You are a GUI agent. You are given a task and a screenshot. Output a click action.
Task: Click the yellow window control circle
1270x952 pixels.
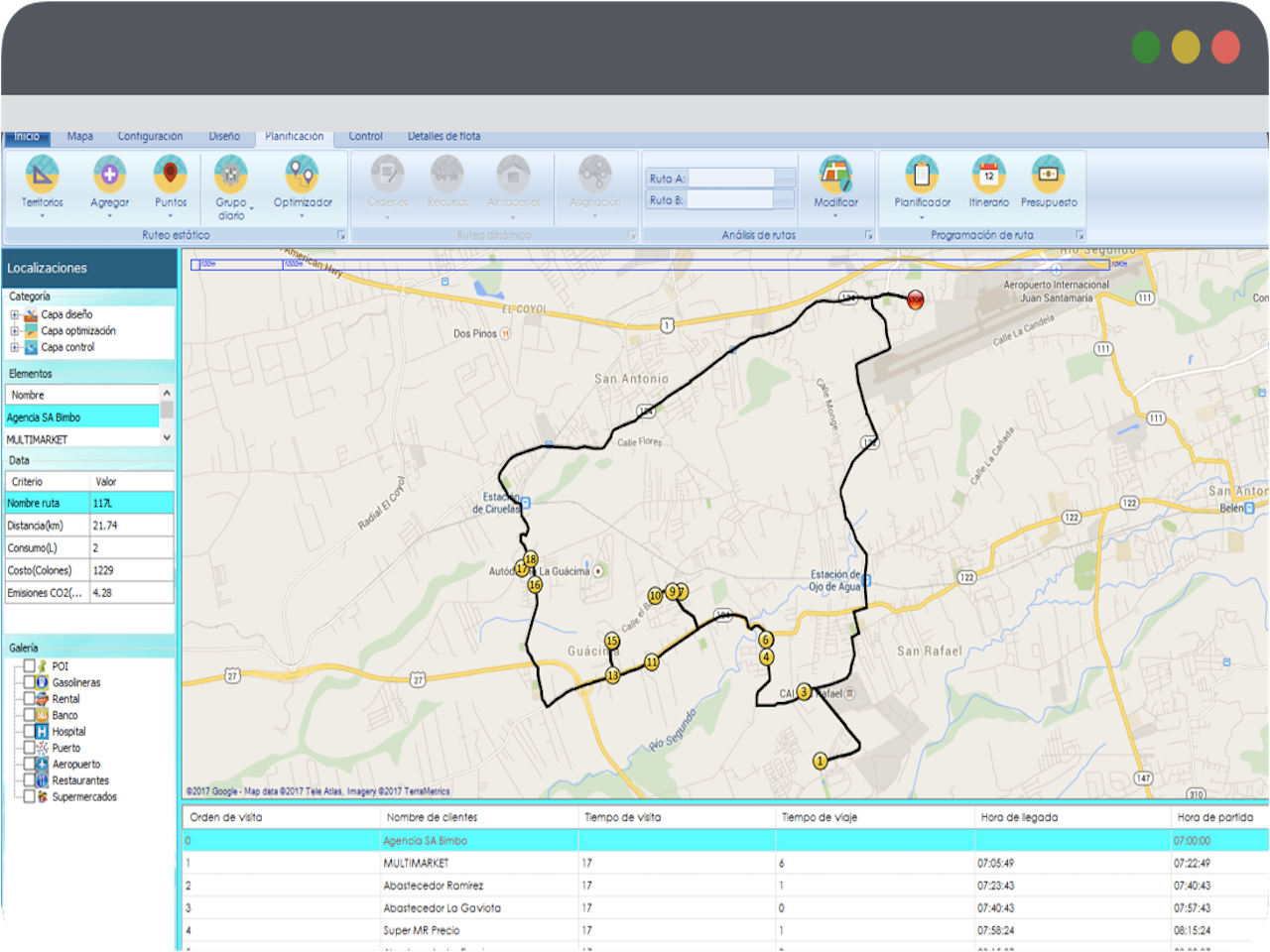[x=1186, y=47]
